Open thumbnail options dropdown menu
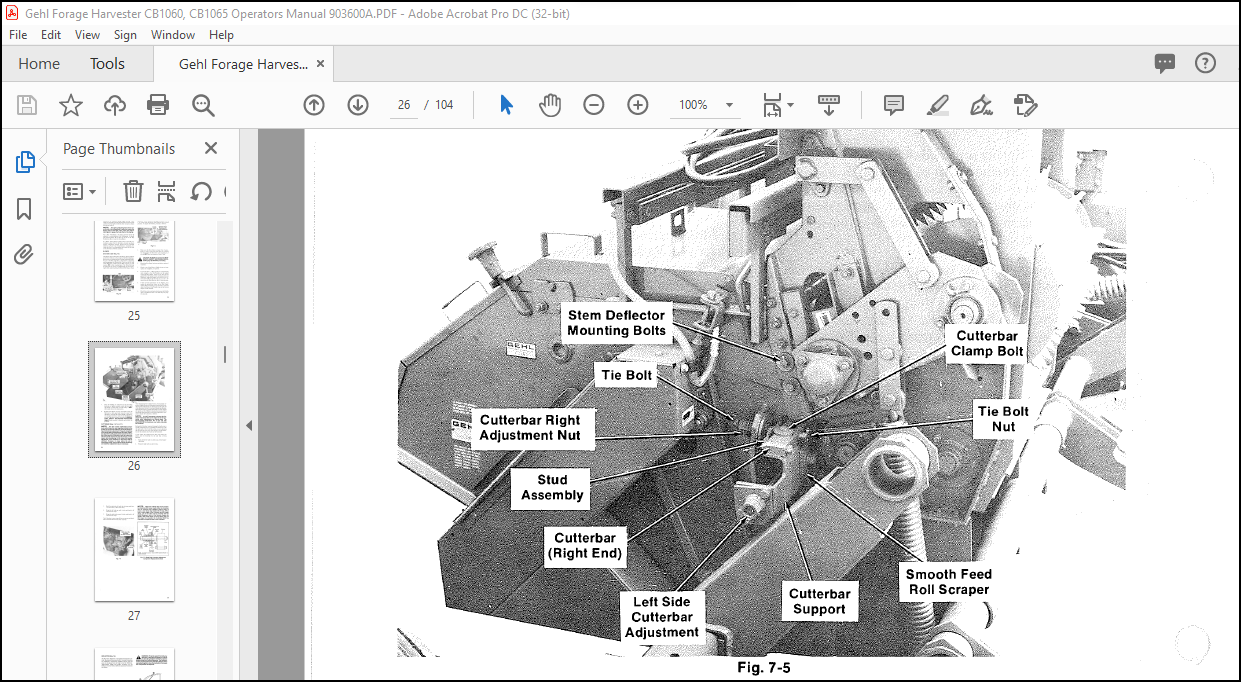The height and width of the screenshot is (682, 1241). pos(80,191)
